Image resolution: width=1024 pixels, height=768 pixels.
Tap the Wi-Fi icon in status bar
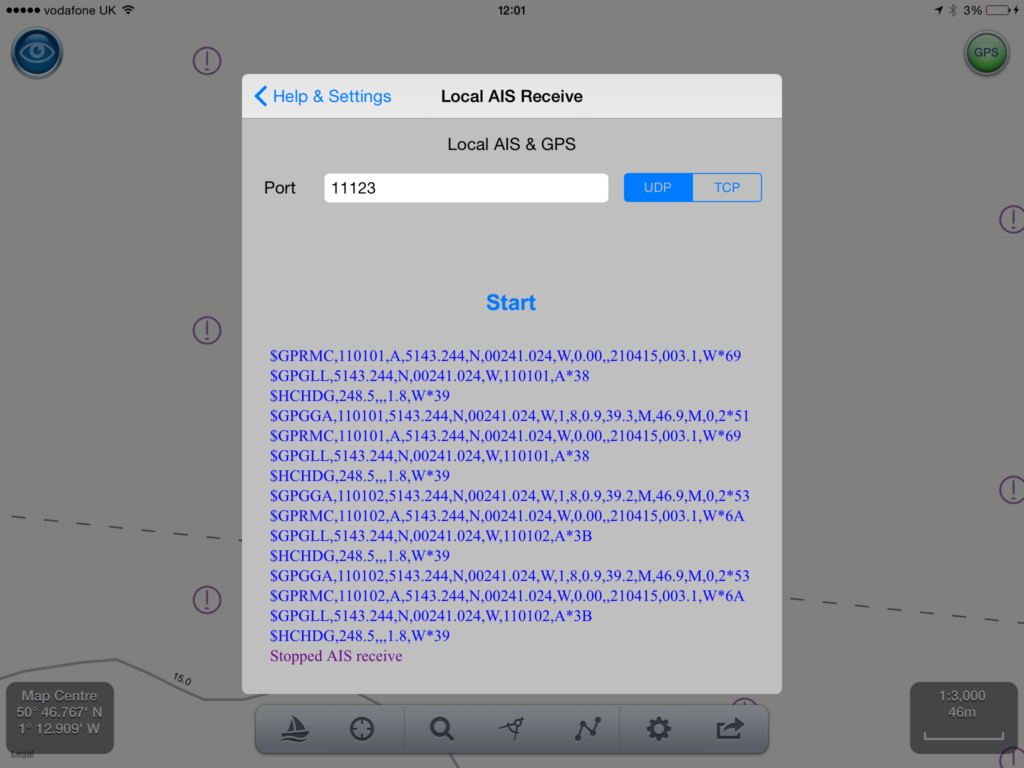coord(129,10)
